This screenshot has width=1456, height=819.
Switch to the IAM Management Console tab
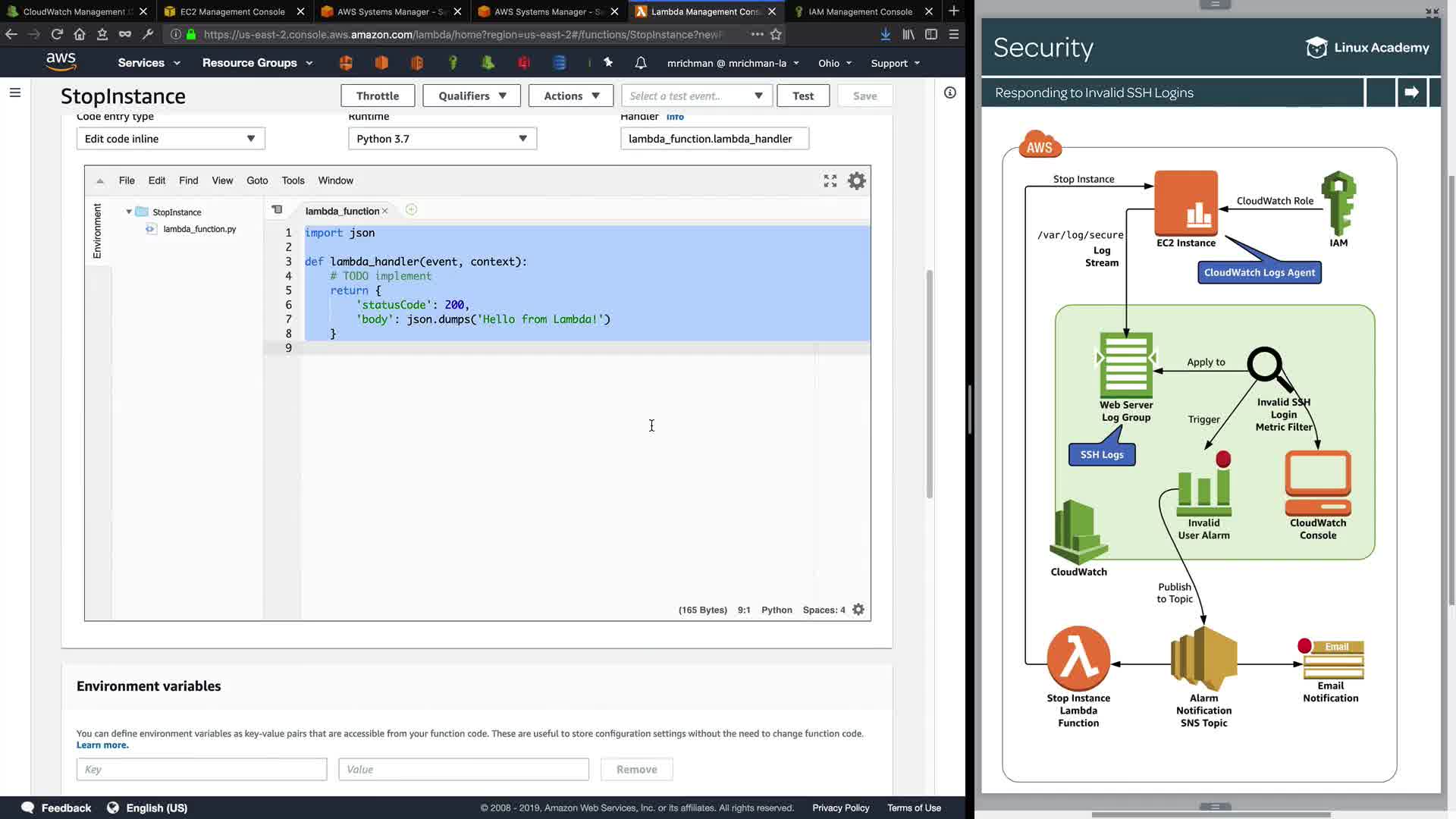point(860,11)
